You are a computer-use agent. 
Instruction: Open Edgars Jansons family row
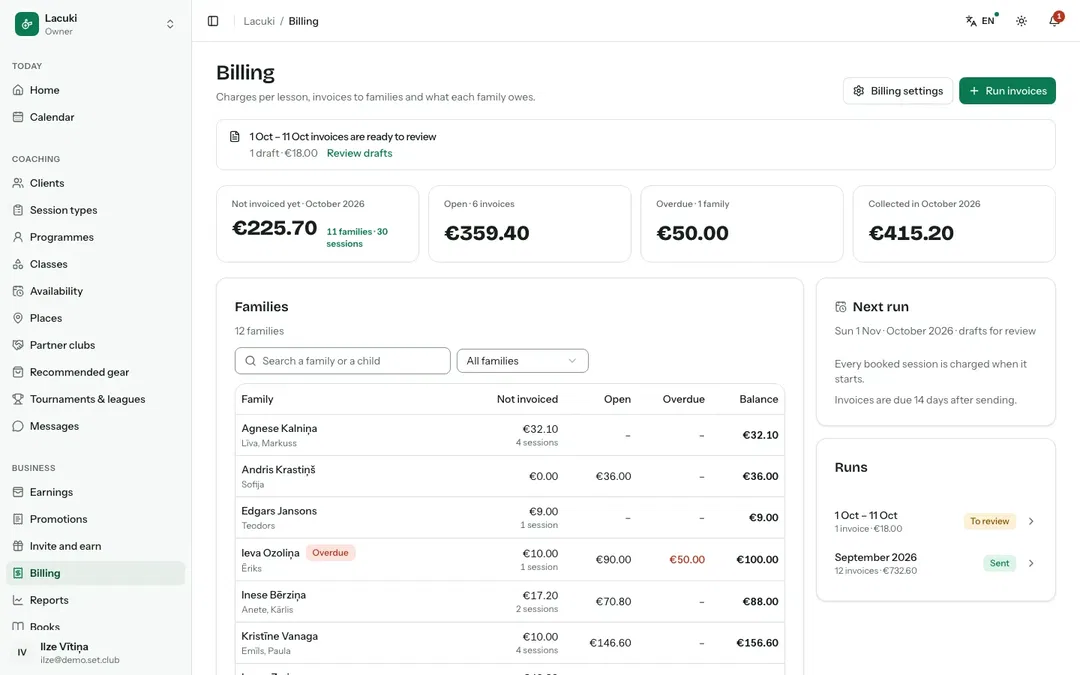coord(510,518)
